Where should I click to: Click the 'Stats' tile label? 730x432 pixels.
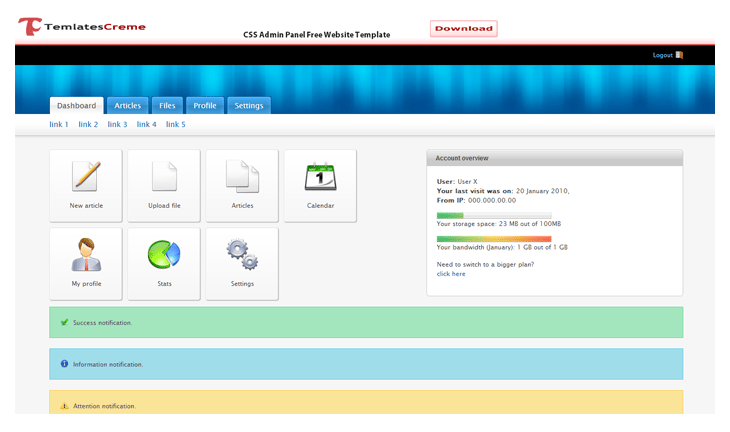164,284
